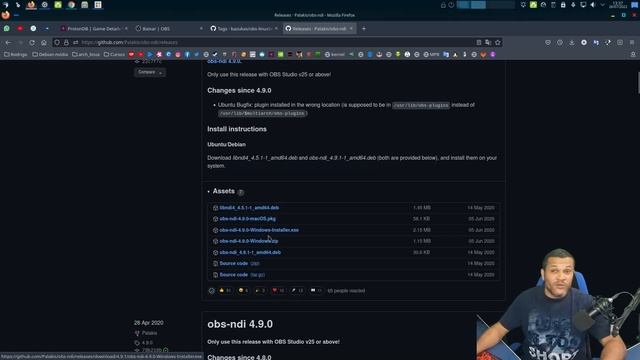Open the system volume control

[593, 5]
